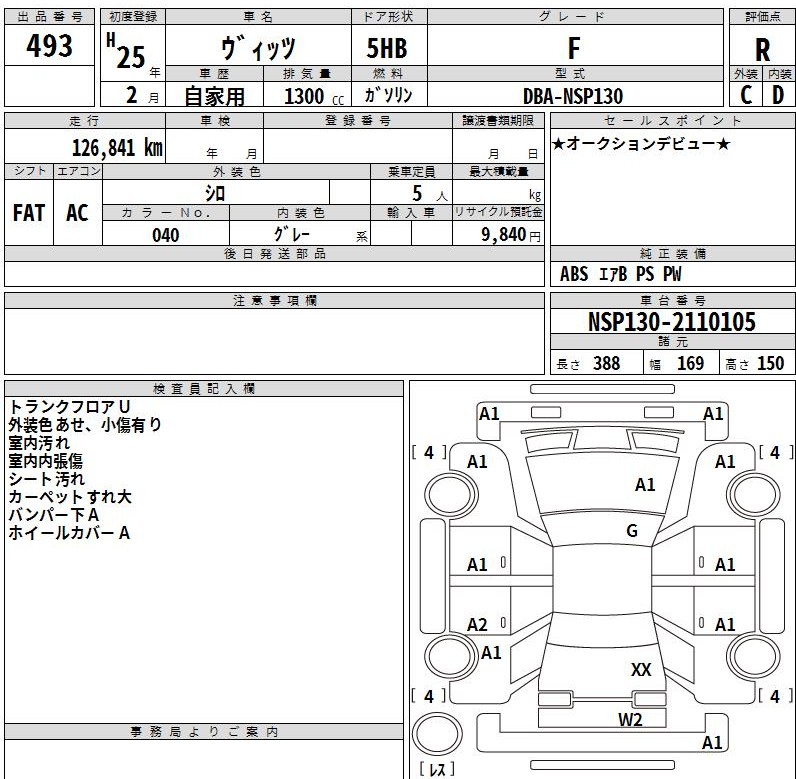Select the 5HB door type value

point(387,49)
